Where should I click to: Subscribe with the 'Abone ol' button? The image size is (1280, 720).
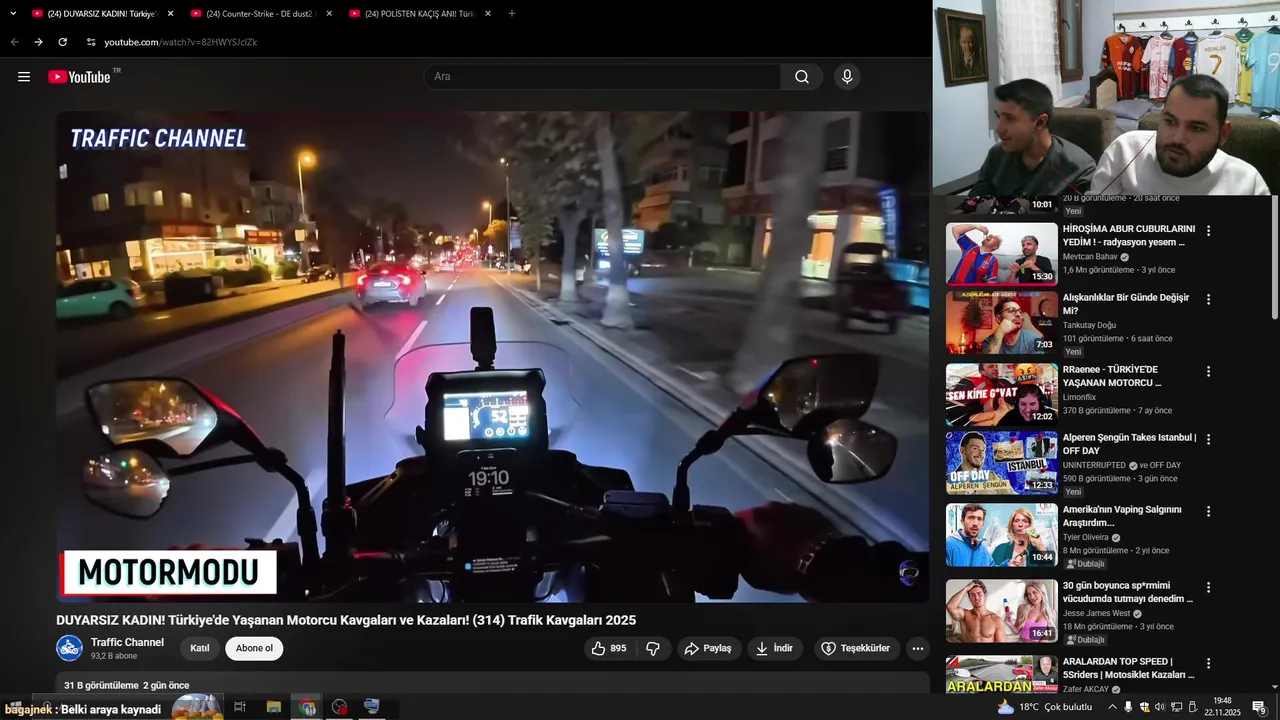click(254, 648)
